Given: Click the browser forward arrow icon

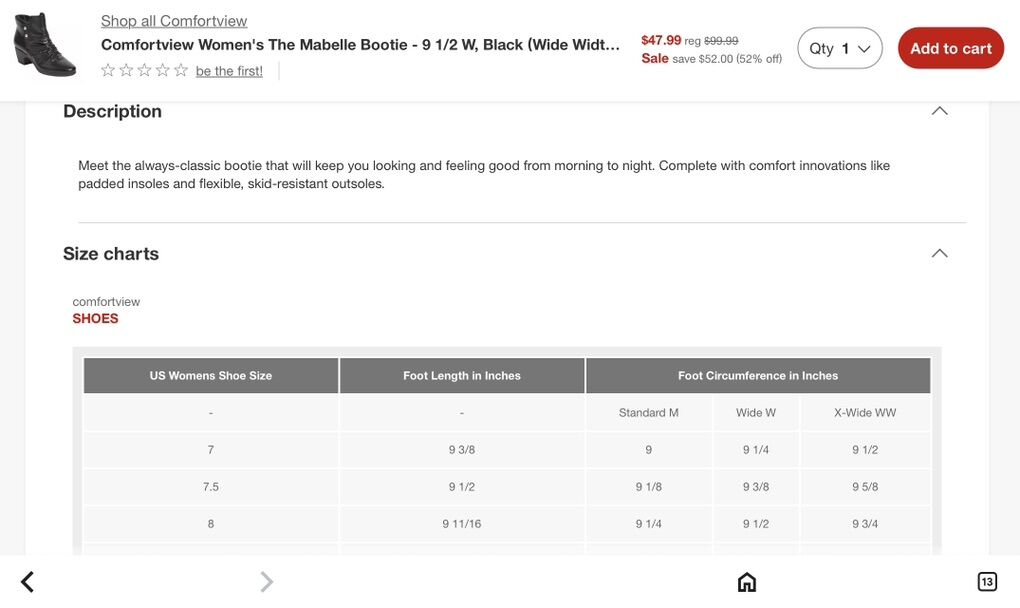Looking at the screenshot, I should click(266, 582).
